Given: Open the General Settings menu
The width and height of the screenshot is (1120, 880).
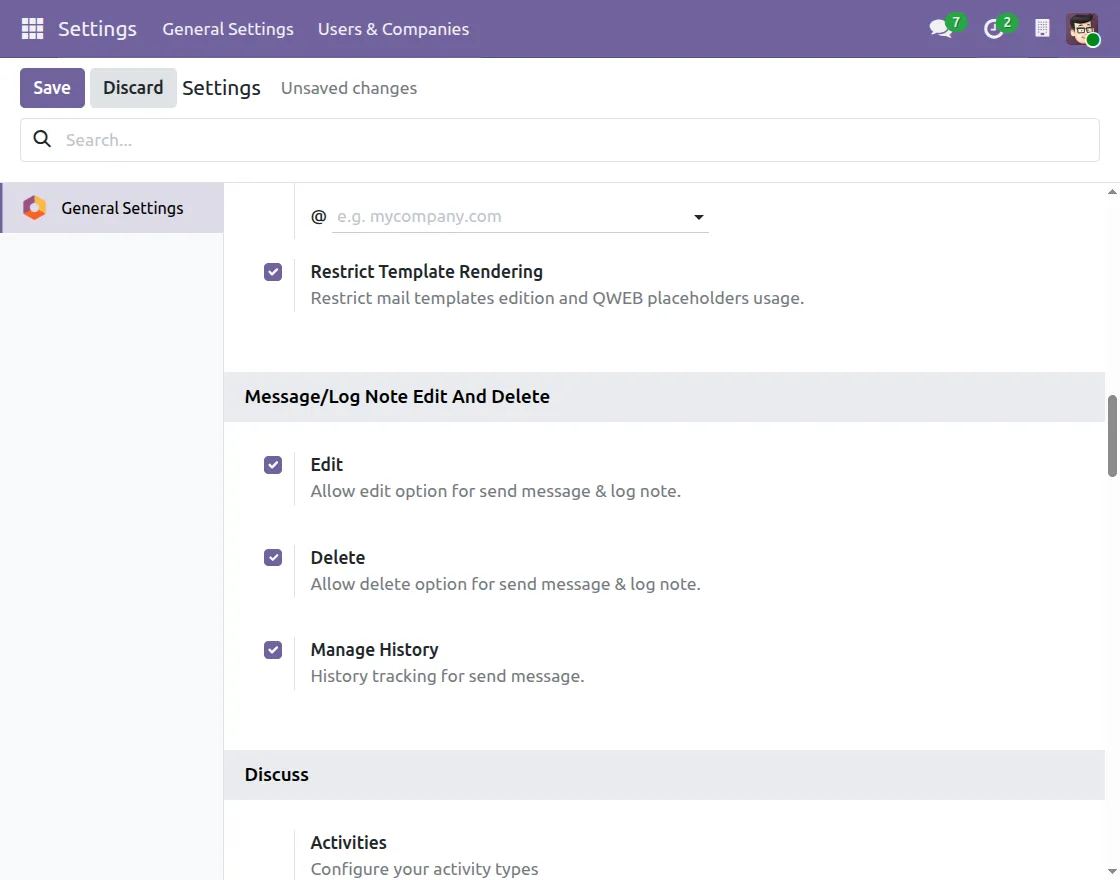Looking at the screenshot, I should pyautogui.click(x=228, y=29).
